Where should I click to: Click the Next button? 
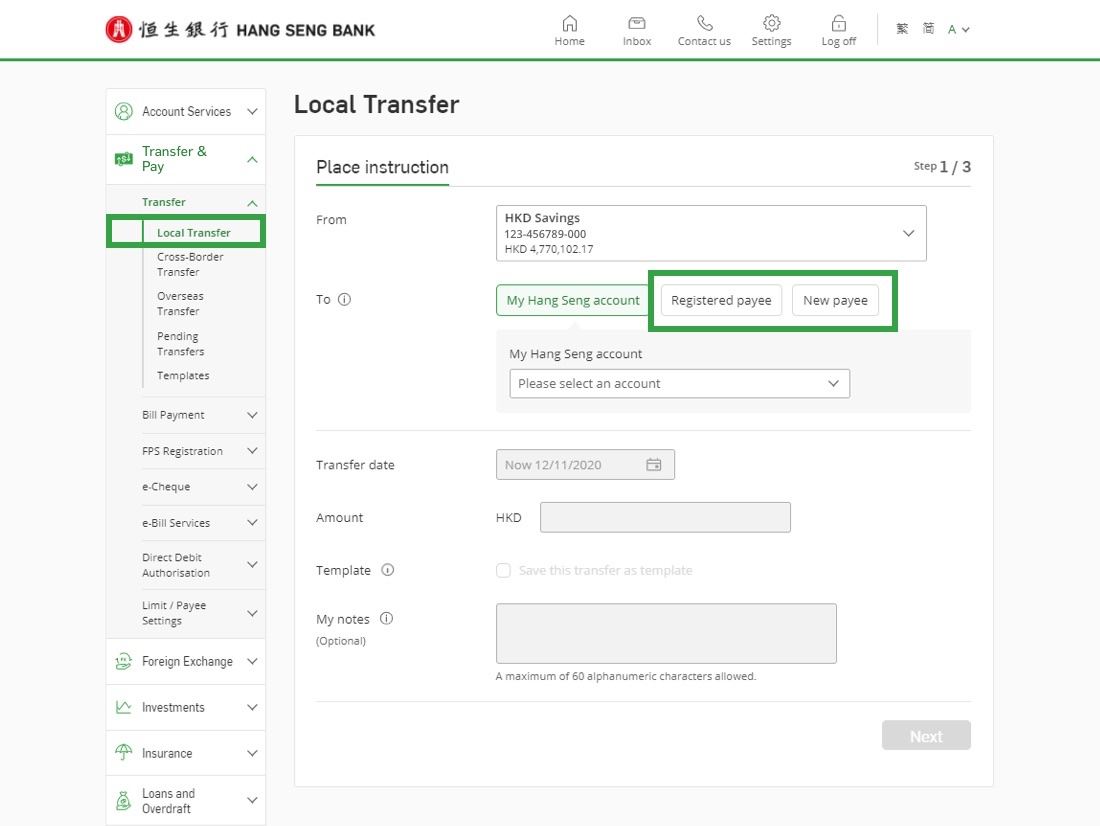pos(925,736)
